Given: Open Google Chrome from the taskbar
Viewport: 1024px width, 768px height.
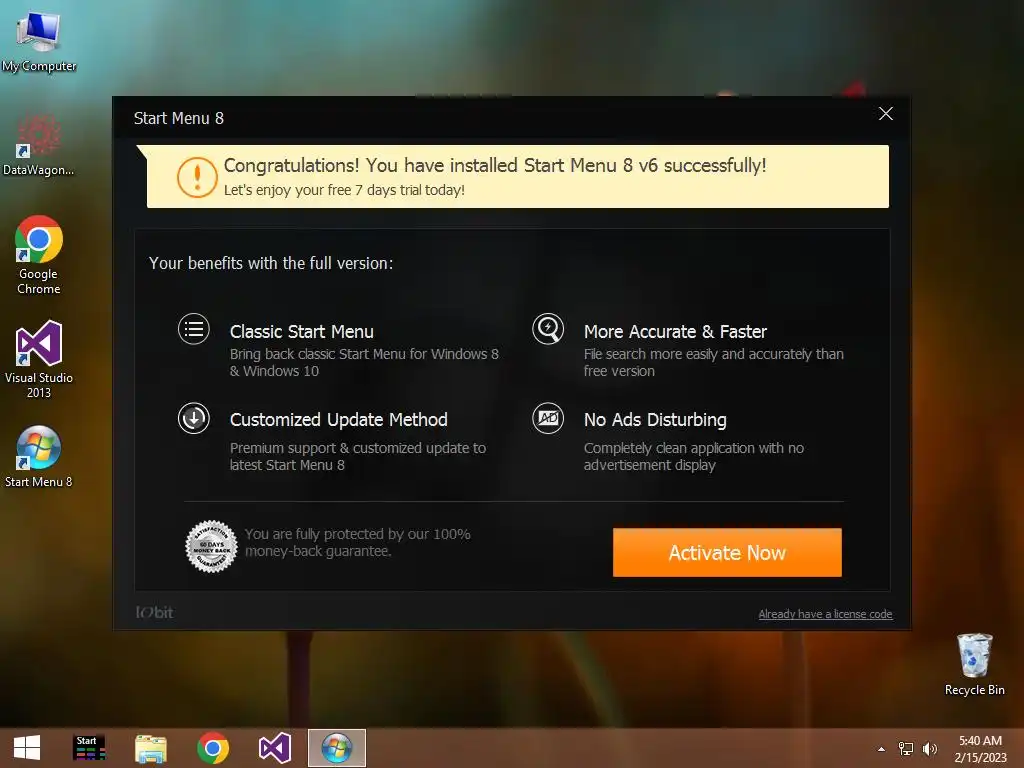Looking at the screenshot, I should (x=213, y=748).
